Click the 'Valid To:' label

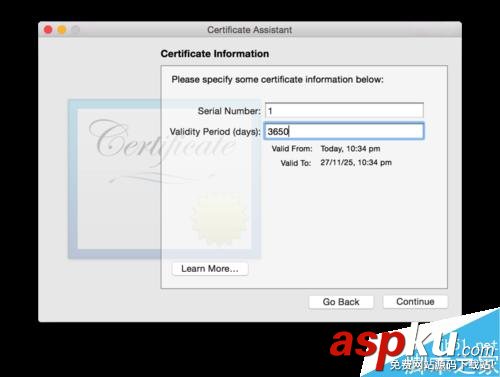click(296, 163)
